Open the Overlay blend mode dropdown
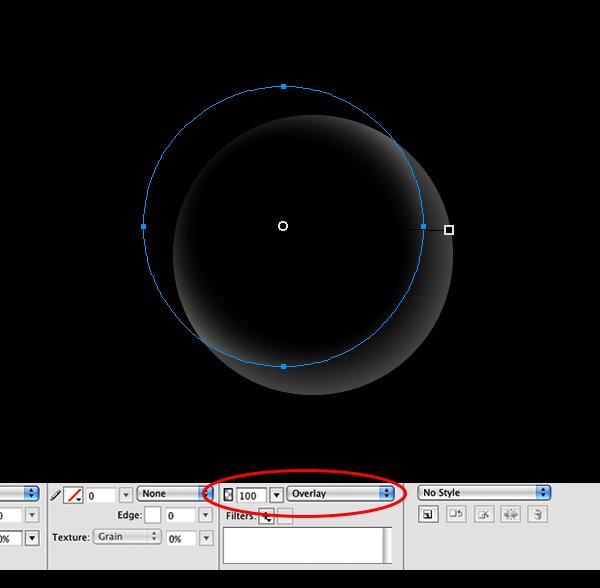Screen dimensions: 600x588 click(x=340, y=494)
